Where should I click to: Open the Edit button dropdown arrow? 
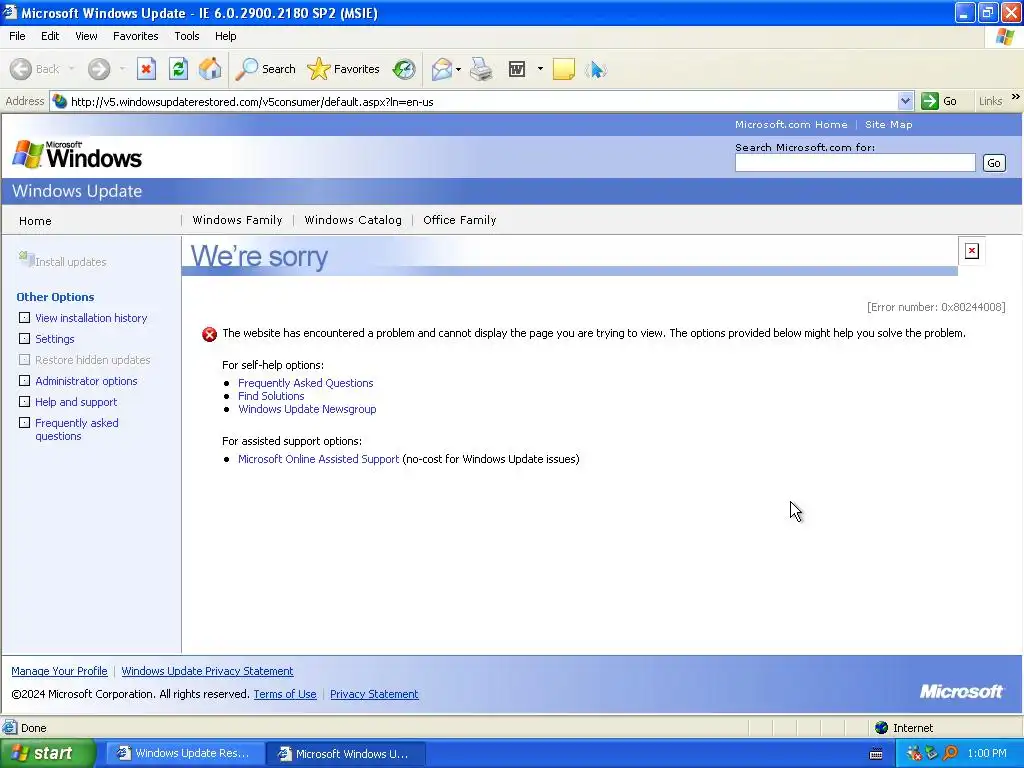coord(540,69)
